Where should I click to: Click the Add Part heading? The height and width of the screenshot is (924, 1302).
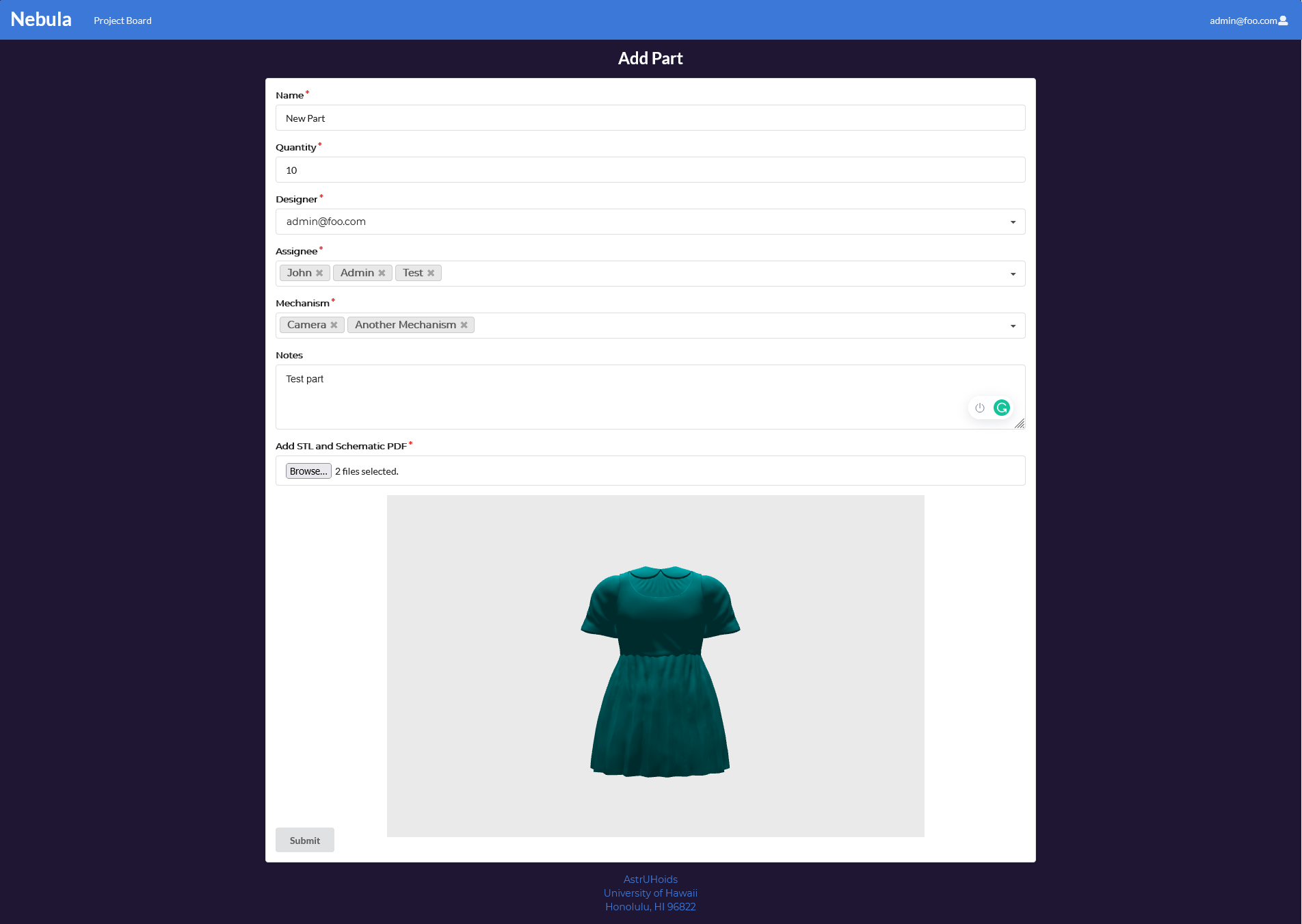650,58
